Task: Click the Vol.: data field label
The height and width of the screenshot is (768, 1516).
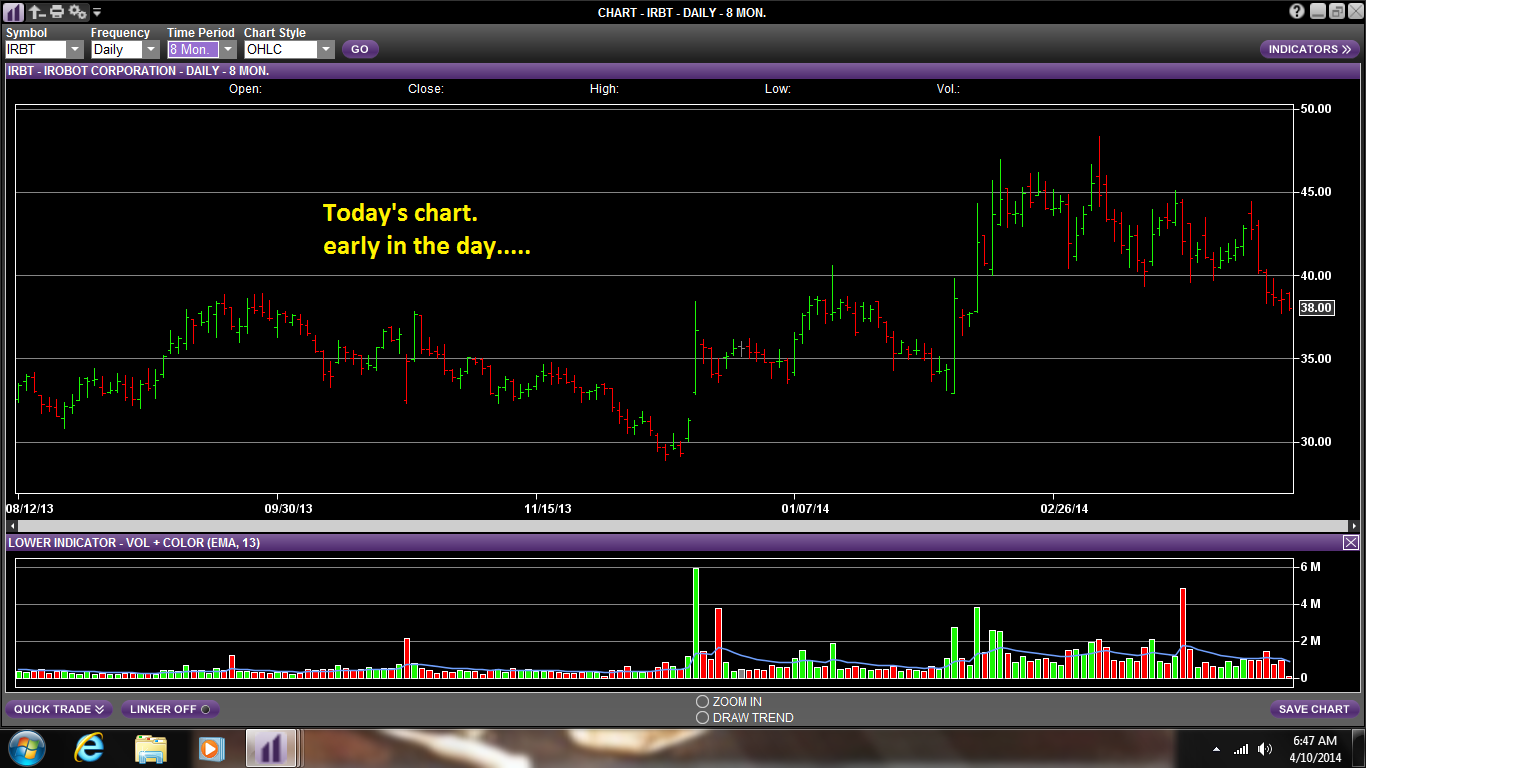Action: 948,89
